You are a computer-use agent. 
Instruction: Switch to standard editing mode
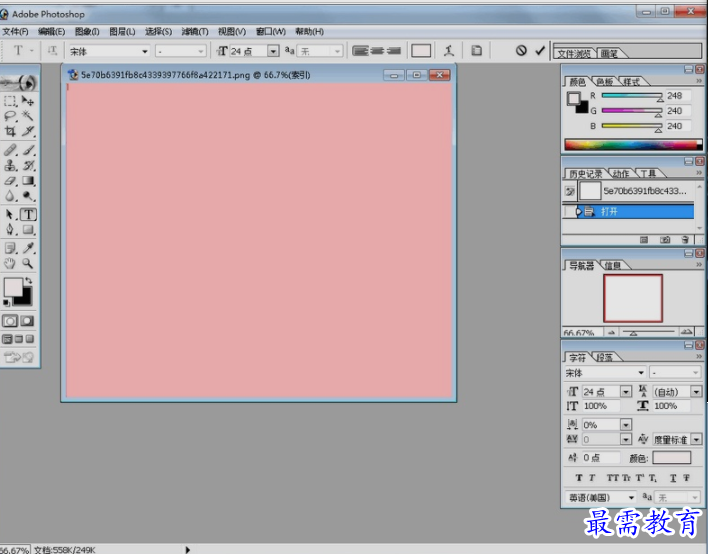coord(10,321)
